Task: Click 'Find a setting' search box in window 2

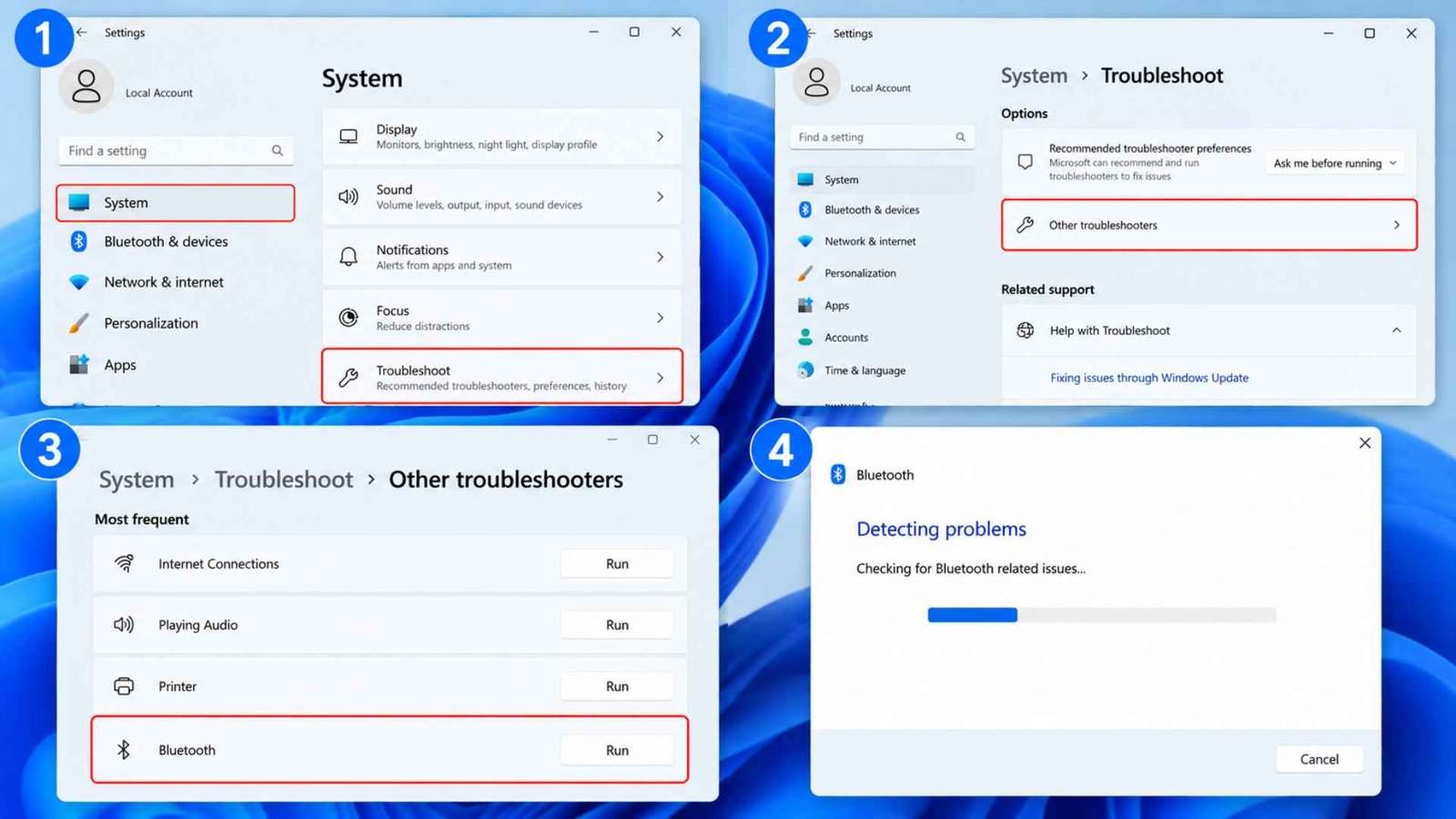Action: [883, 137]
